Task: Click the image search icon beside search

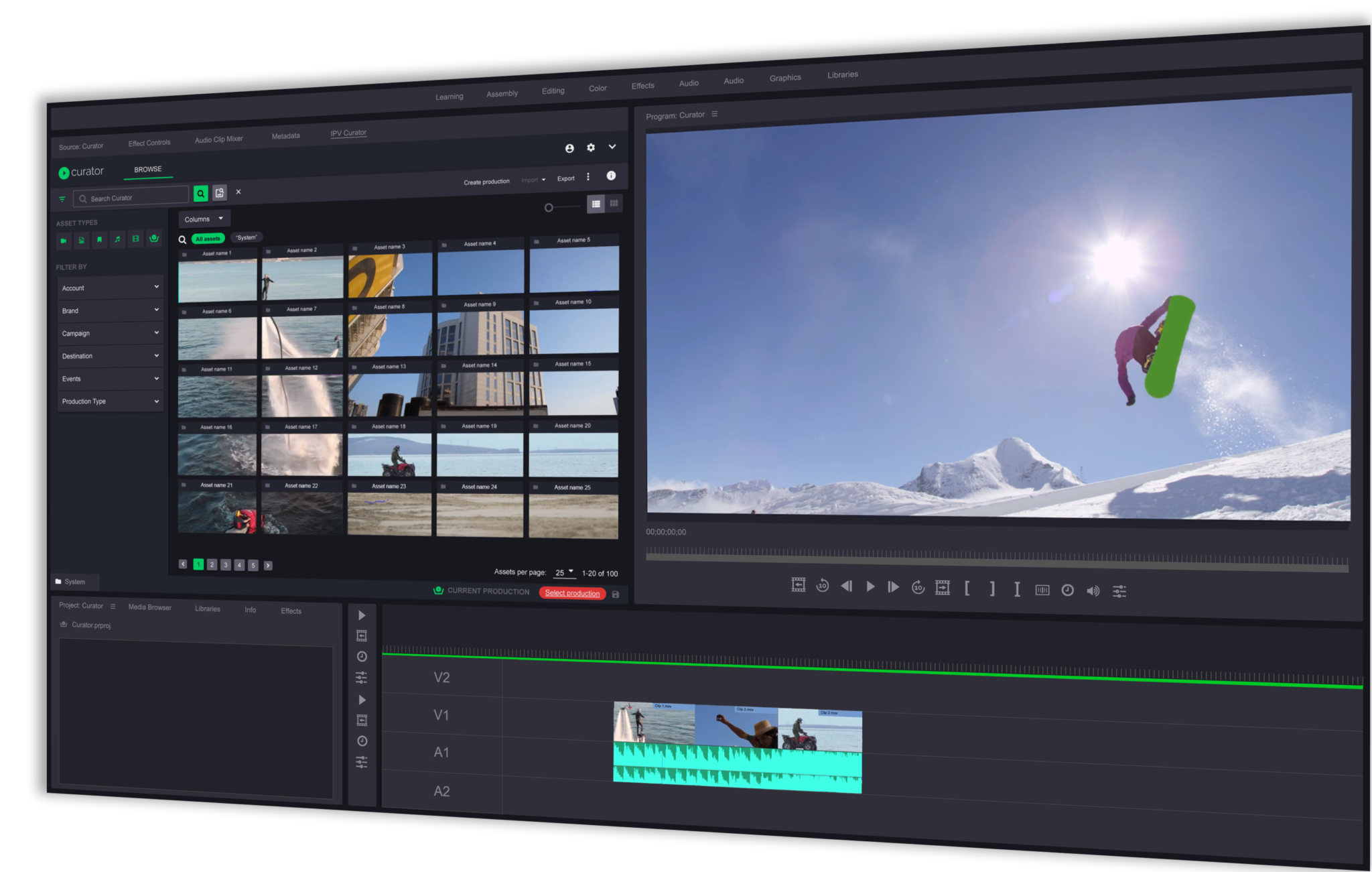Action: click(x=220, y=193)
